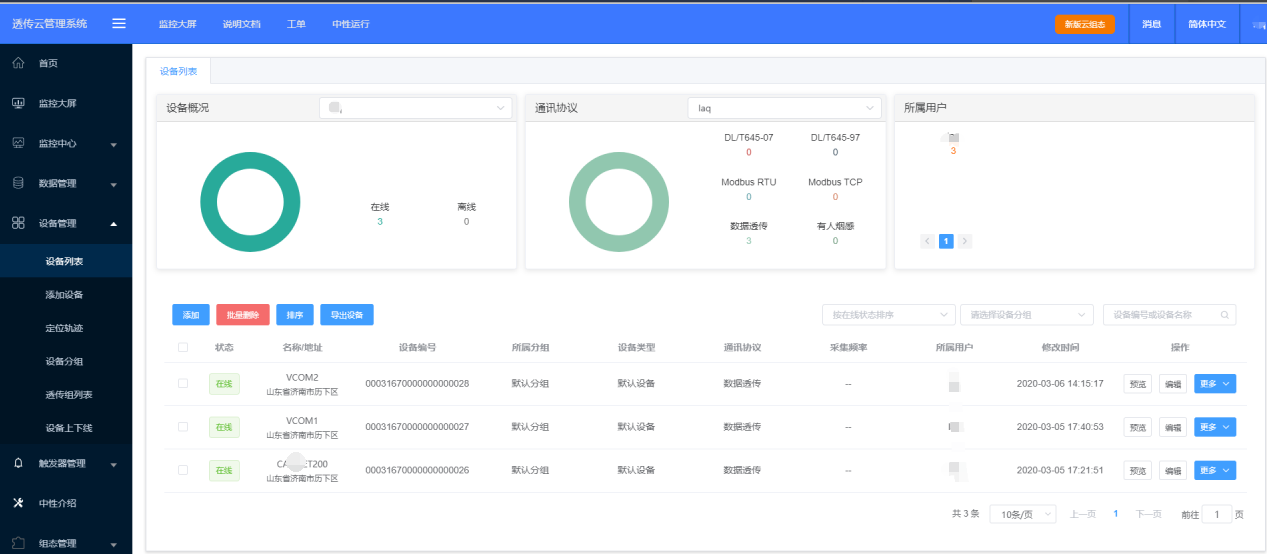Click the page number jump input field
The height and width of the screenshot is (554, 1267).
[x=1216, y=514]
